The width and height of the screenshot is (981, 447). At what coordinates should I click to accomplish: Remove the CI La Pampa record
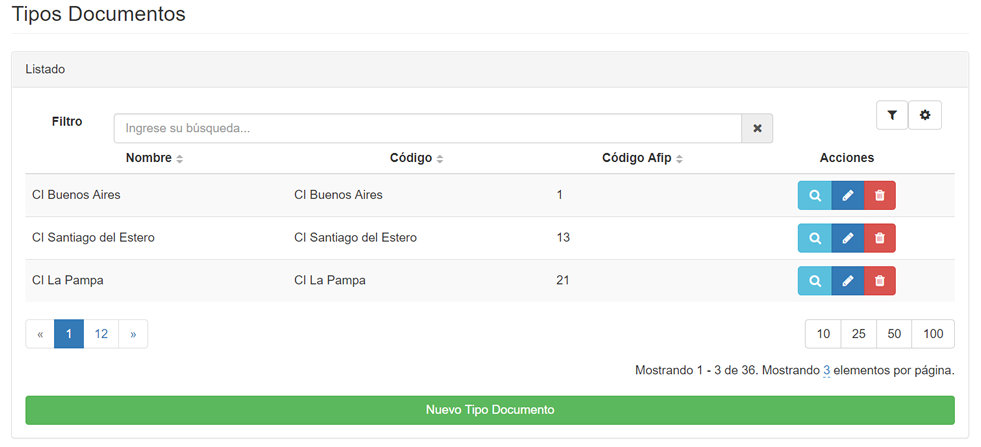(880, 280)
